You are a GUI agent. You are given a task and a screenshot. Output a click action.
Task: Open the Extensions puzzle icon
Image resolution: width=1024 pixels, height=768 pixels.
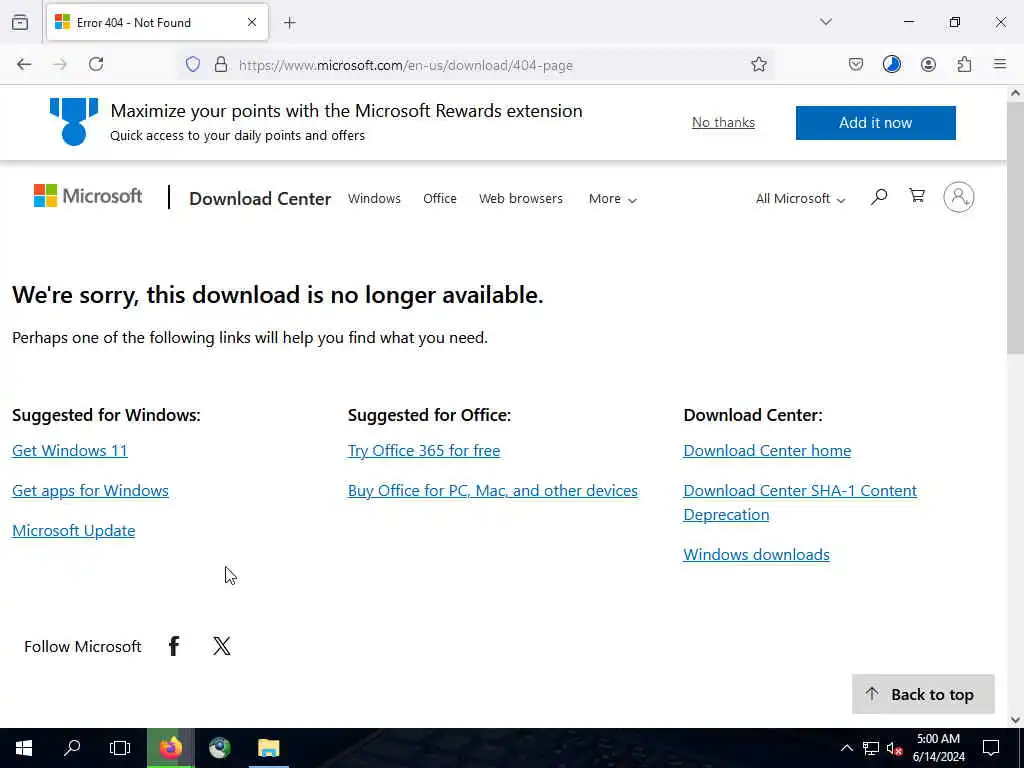[x=964, y=64]
